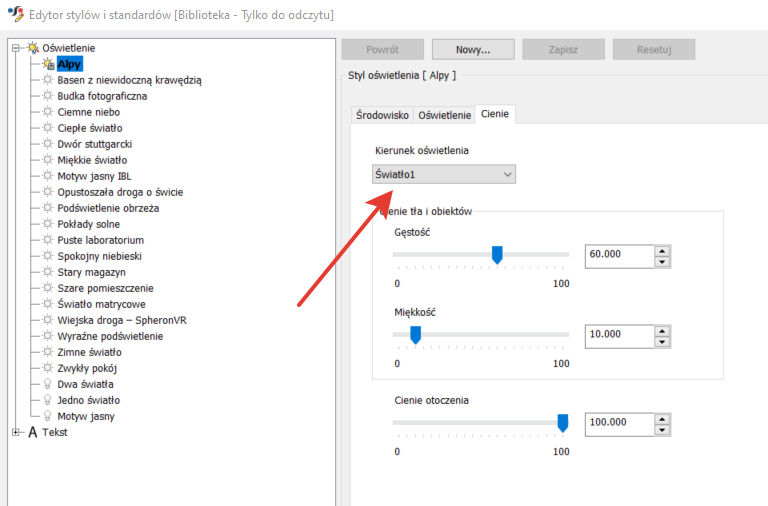
Task: Select the Cienie tab
Action: click(x=495, y=114)
